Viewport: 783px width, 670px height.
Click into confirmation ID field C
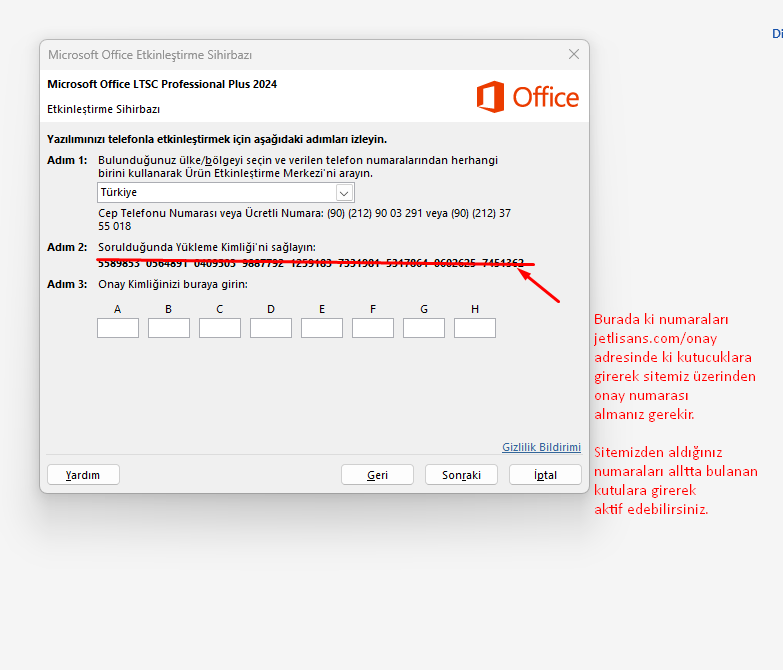pyautogui.click(x=220, y=328)
